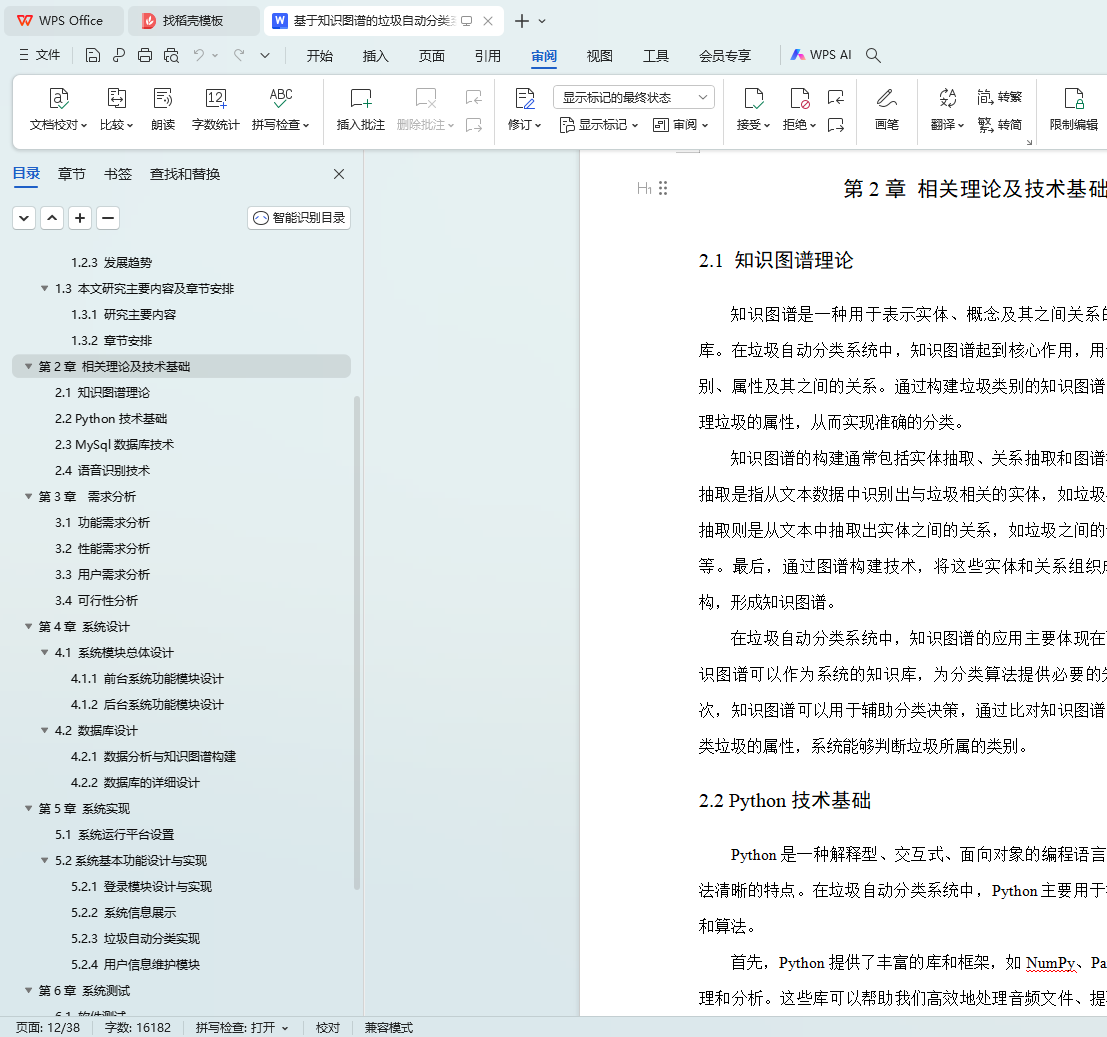Open WPS AI assistant

click(x=821, y=55)
